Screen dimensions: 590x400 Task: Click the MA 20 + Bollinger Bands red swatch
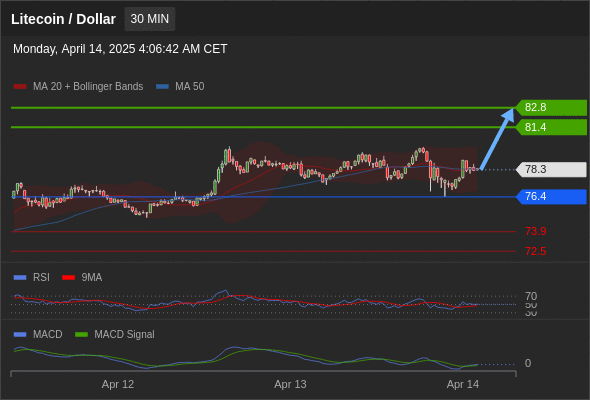20,87
